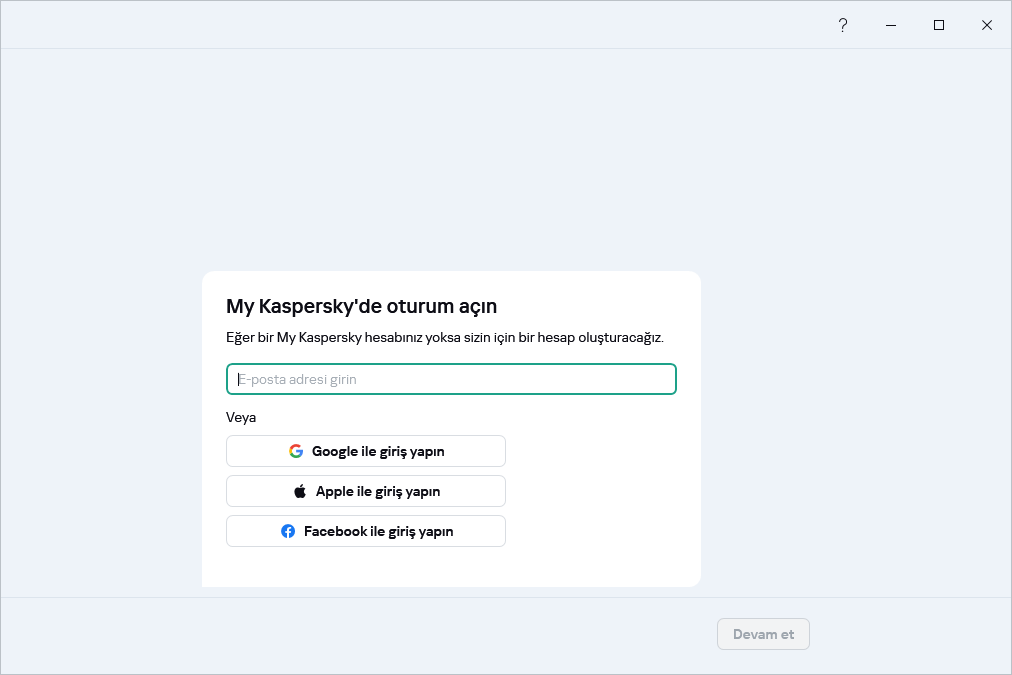Sign in with "Google ile giriş yapın"

366,451
